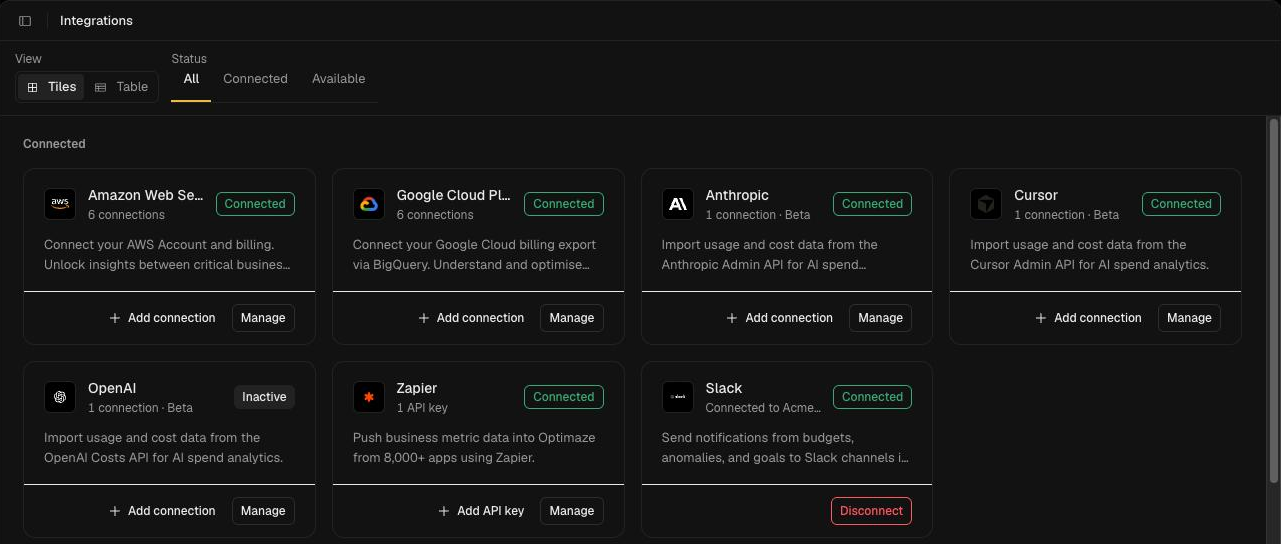Viewport: 1281px width, 544px height.
Task: Click the Slack logo icon
Action: [x=677, y=397]
